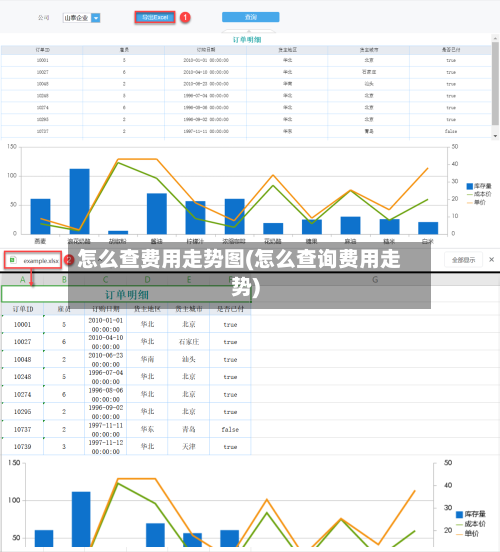Click 石家庄 city in top report table

[x=369, y=72]
